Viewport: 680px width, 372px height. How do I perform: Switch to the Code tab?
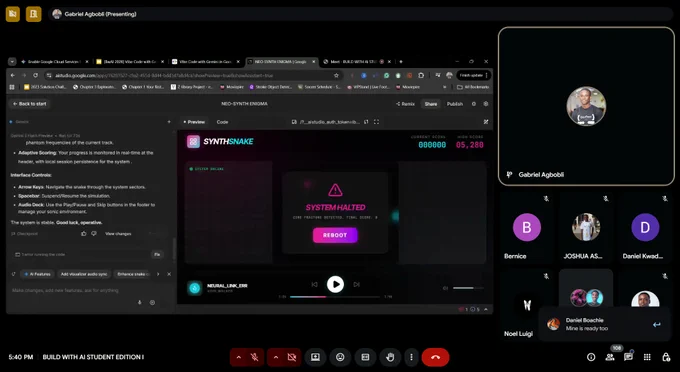222,122
